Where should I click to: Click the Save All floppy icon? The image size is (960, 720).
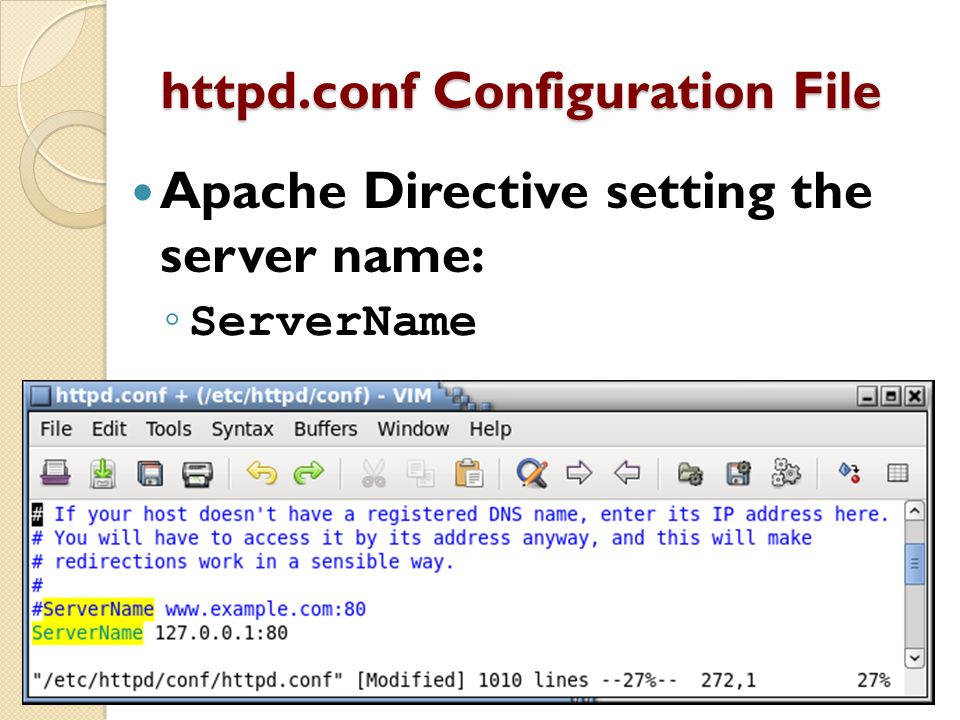[x=150, y=473]
